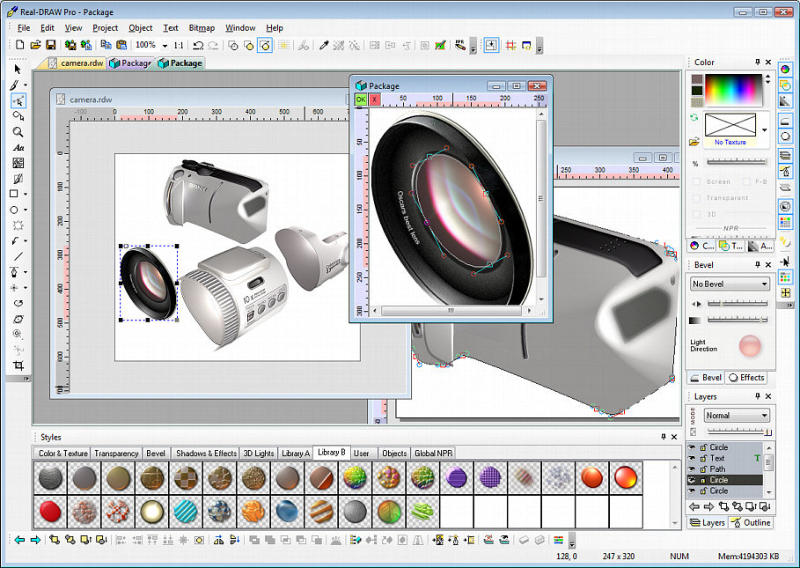
Task: Select the Ellipse shape tool
Action: tap(14, 210)
